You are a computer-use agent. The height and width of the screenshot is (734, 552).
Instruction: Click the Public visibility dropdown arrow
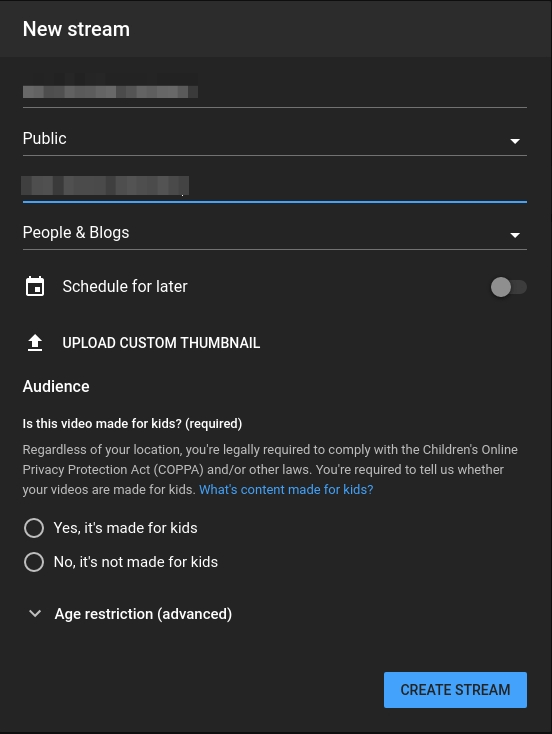pyautogui.click(x=515, y=141)
